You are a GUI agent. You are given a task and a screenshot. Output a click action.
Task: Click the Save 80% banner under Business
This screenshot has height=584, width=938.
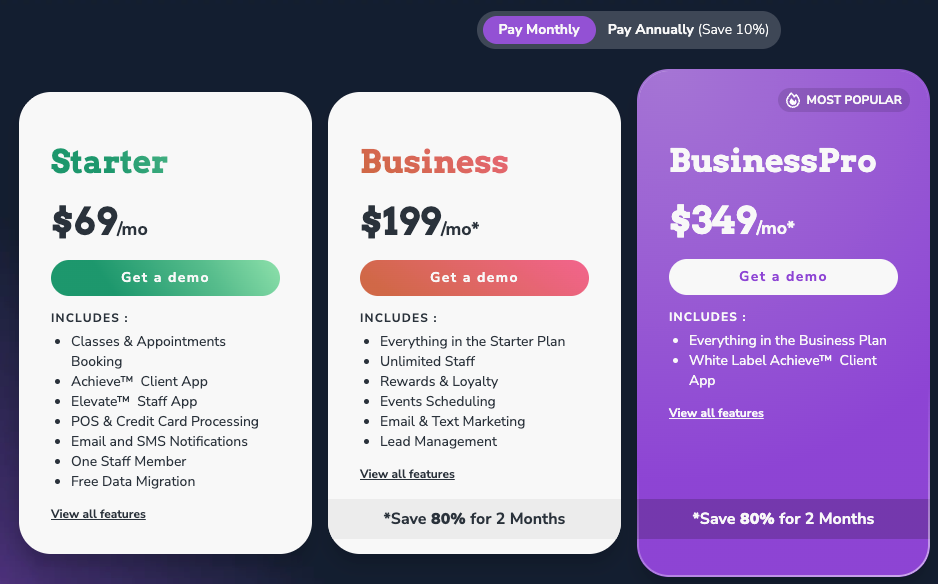[474, 519]
